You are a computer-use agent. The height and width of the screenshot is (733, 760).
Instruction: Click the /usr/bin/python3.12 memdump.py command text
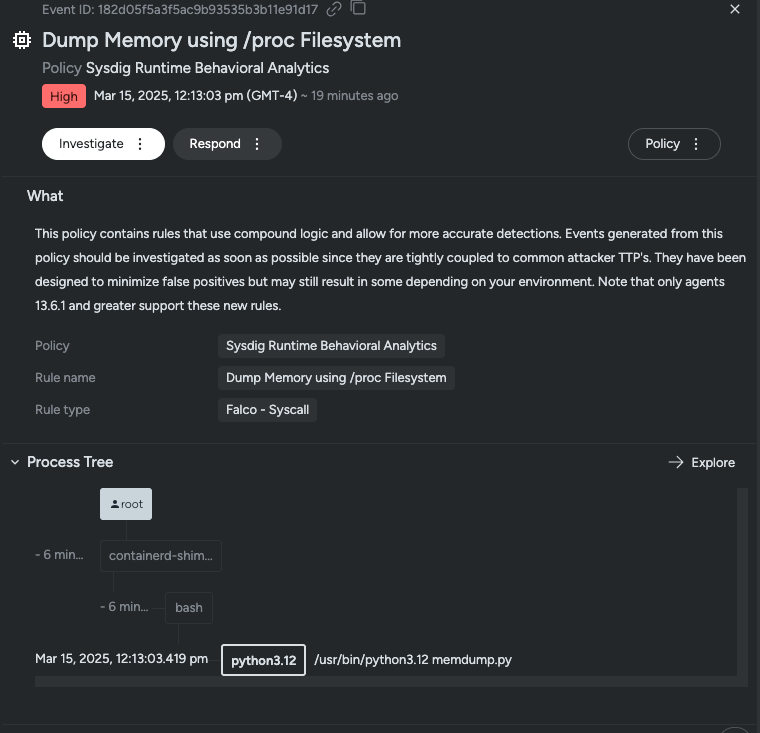pos(413,660)
